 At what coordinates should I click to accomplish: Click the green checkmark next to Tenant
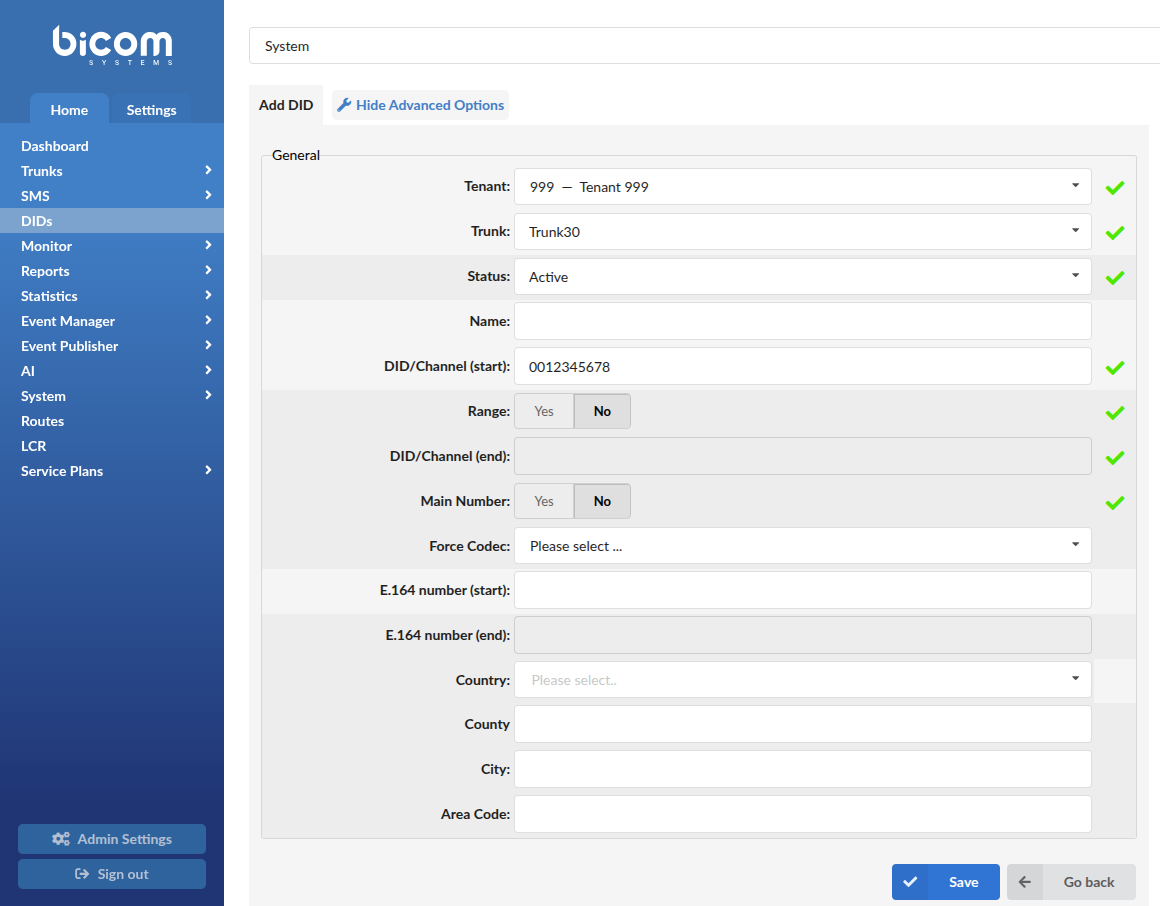tap(1114, 188)
